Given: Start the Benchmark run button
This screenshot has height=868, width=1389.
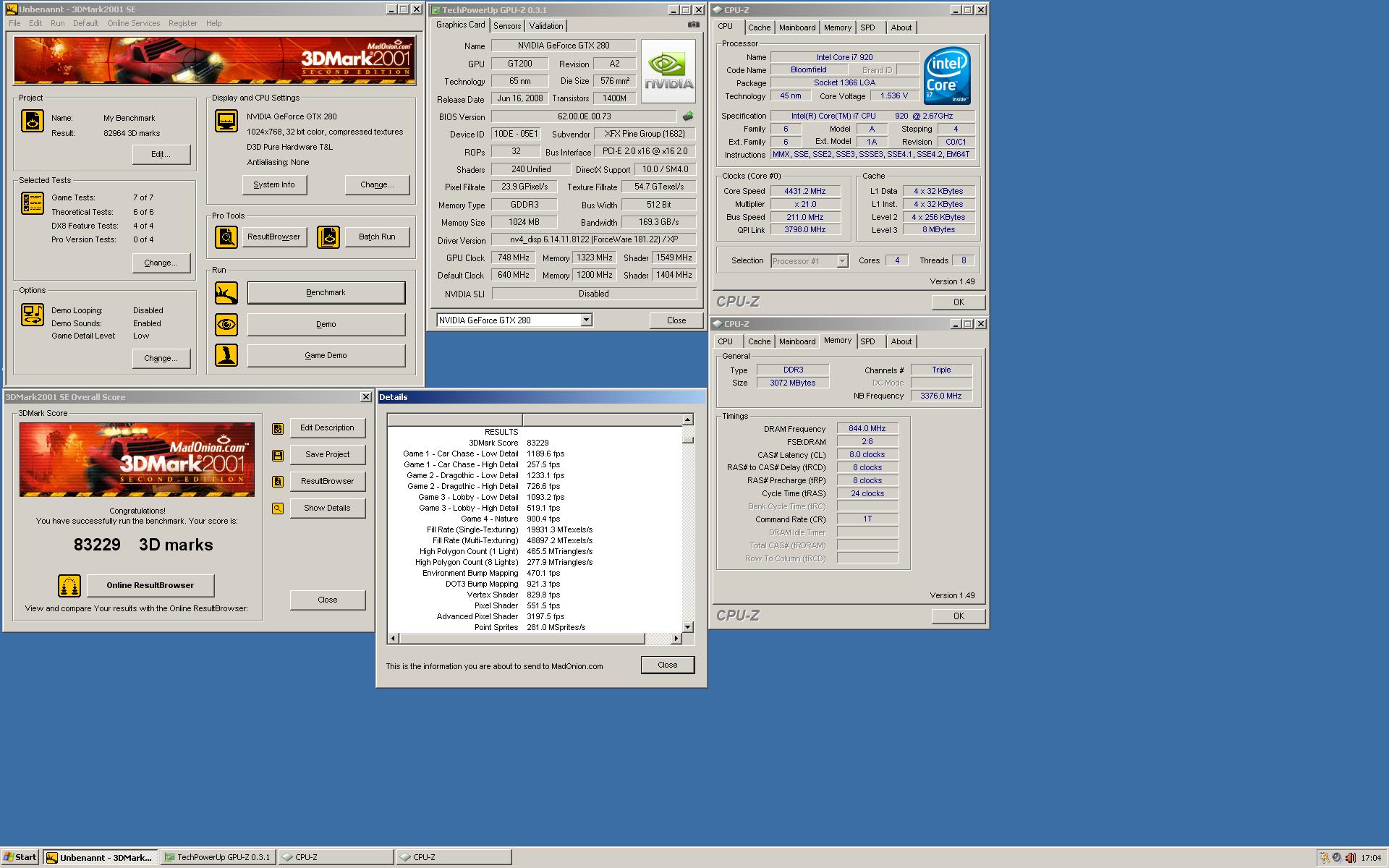Looking at the screenshot, I should point(326,293).
